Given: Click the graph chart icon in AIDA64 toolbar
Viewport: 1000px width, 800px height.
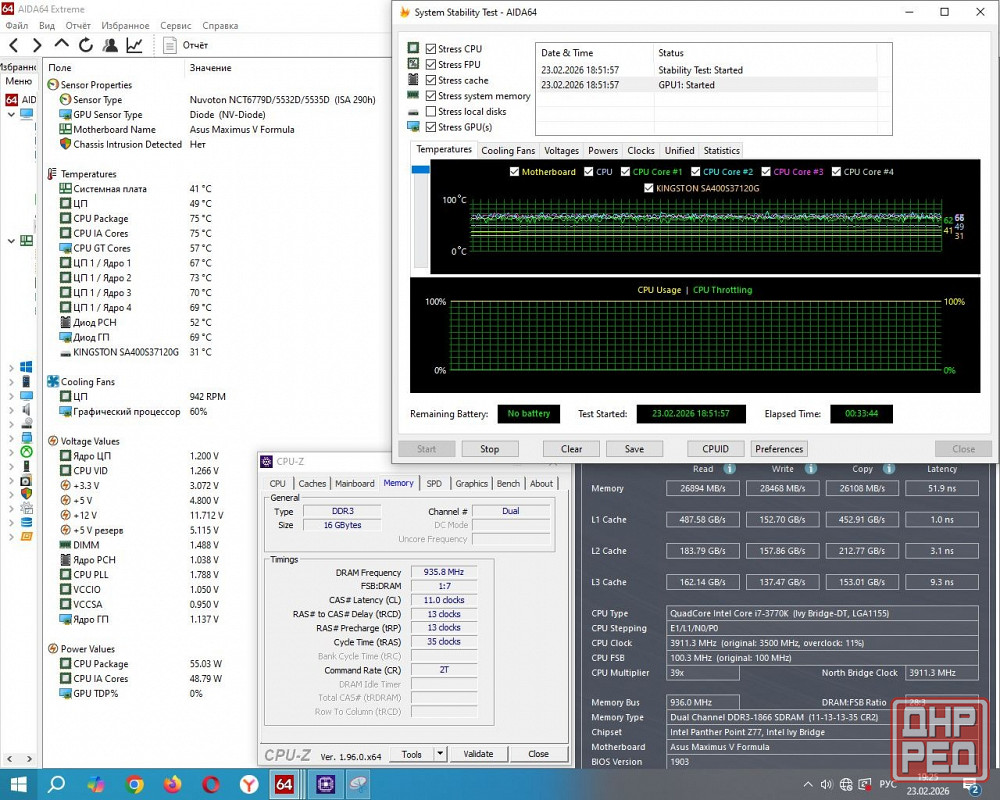Looking at the screenshot, I should 134,45.
